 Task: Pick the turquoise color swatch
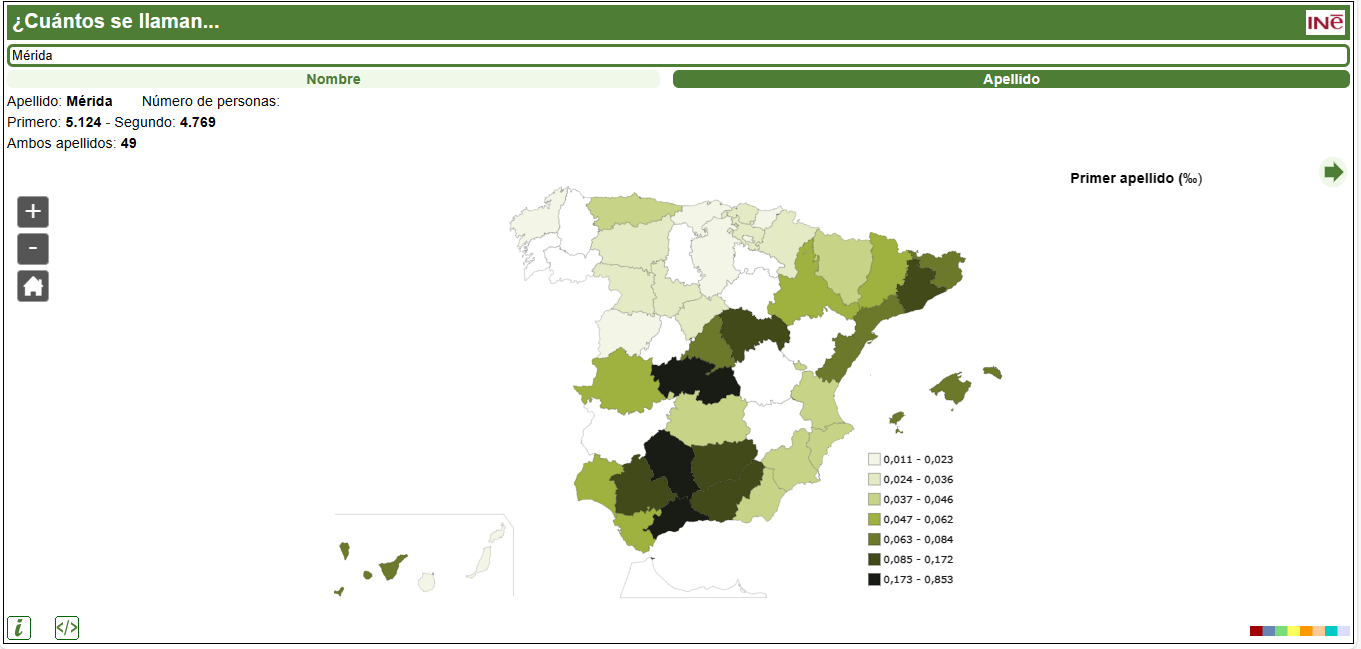point(1331,631)
